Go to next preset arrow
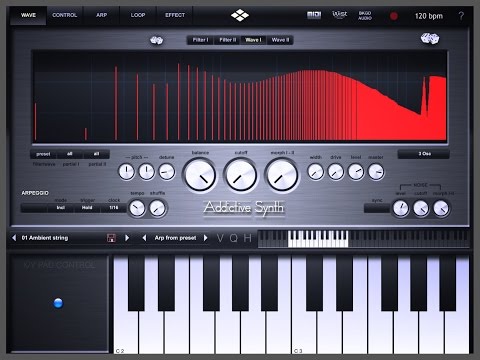 (127, 238)
